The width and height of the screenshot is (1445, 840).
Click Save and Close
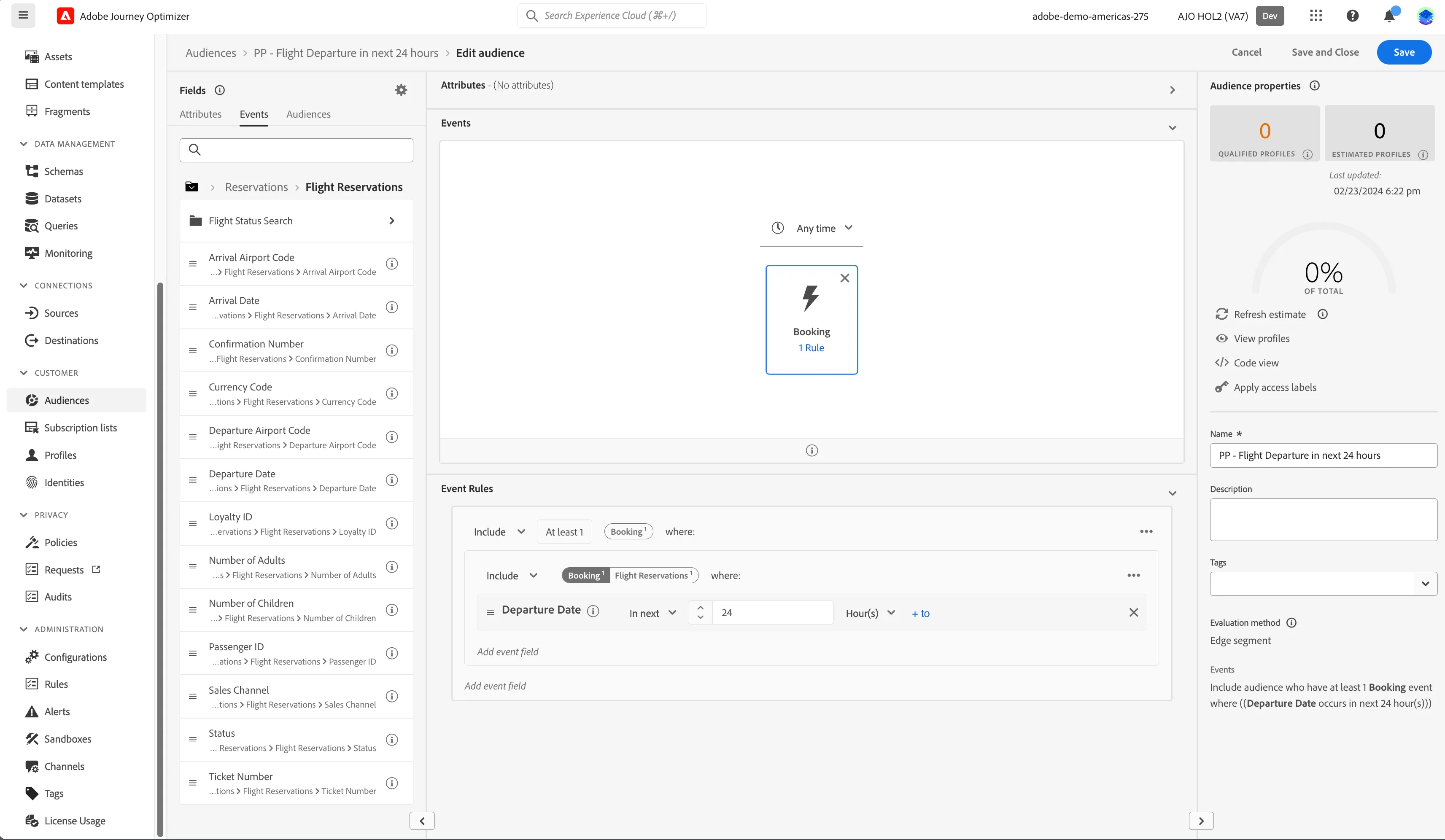click(x=1325, y=52)
